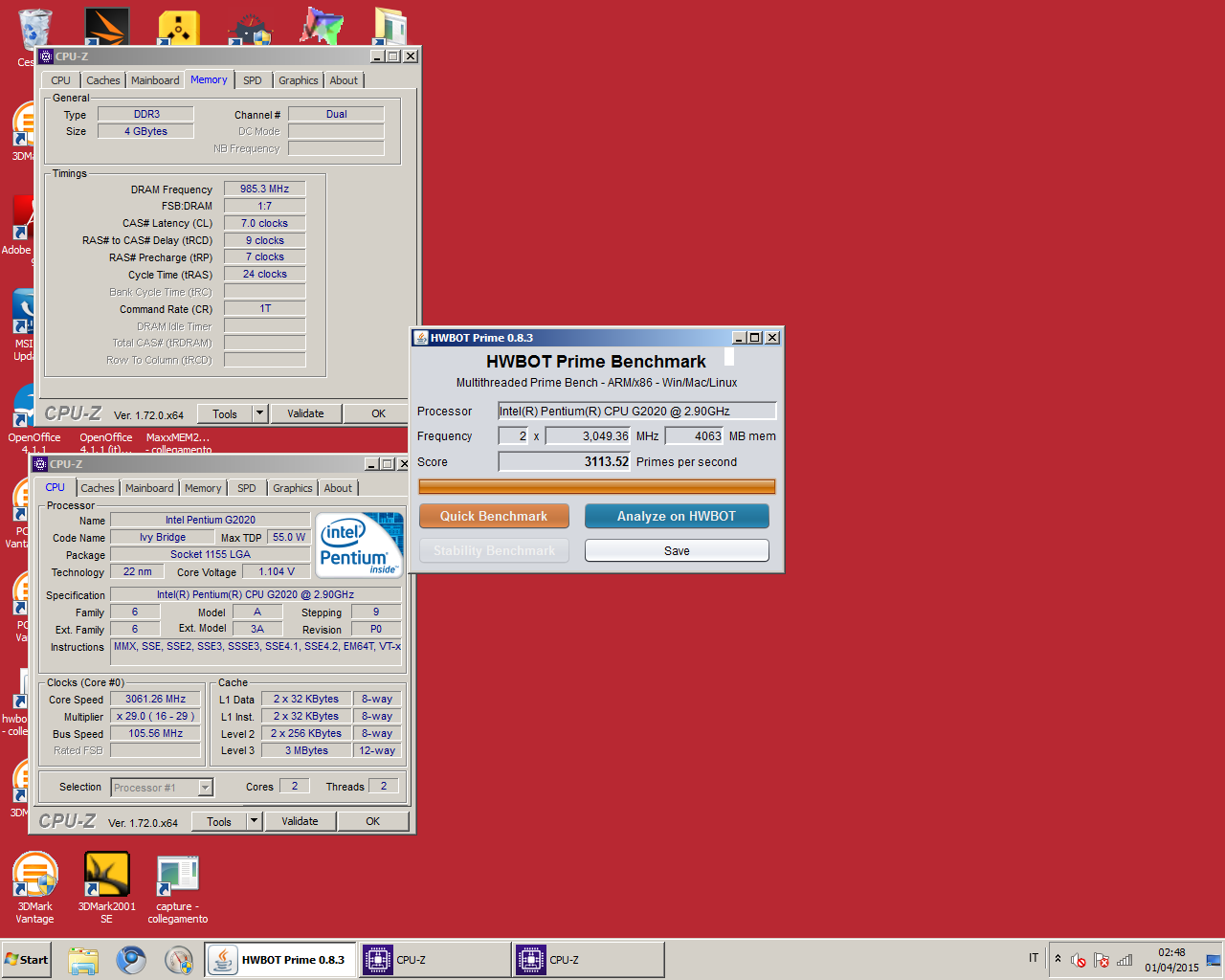Open the yellow cube shortcut on desktop

(x=179, y=27)
